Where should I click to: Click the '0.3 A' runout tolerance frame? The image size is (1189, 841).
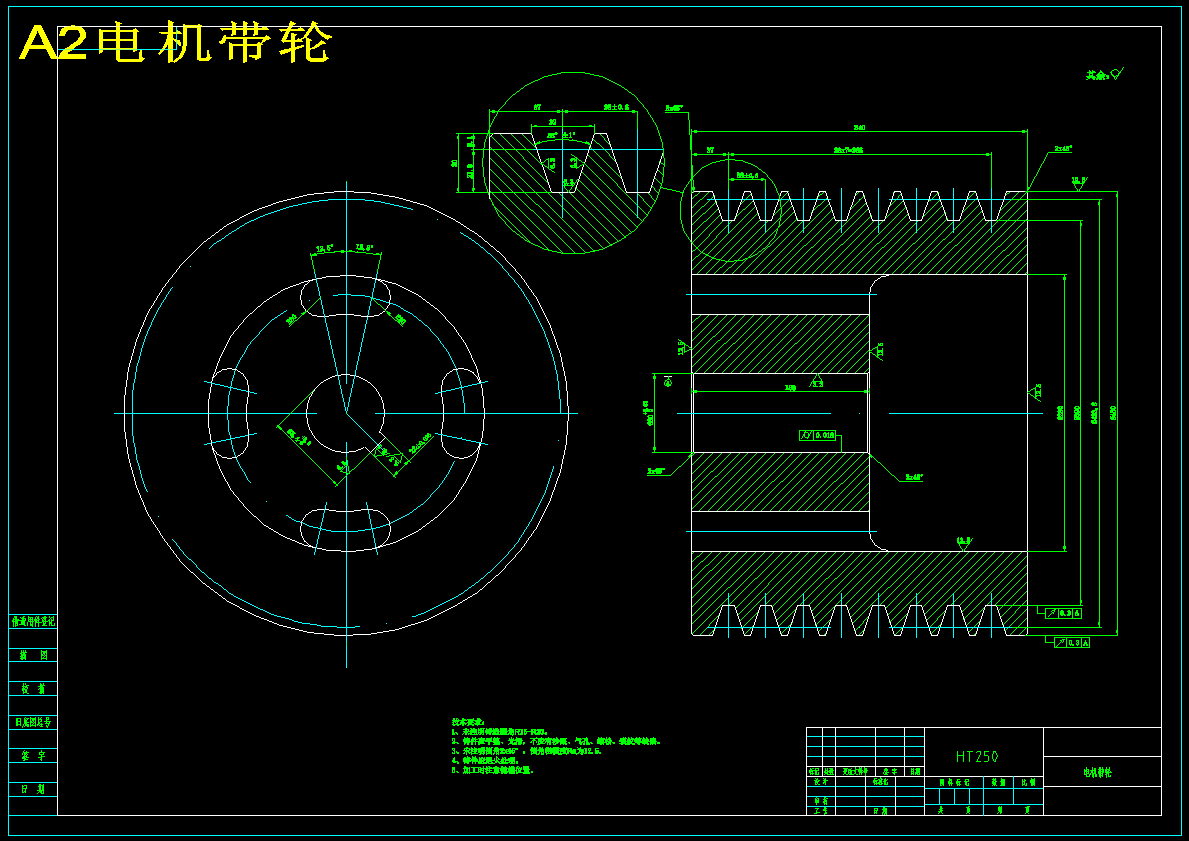[1071, 642]
